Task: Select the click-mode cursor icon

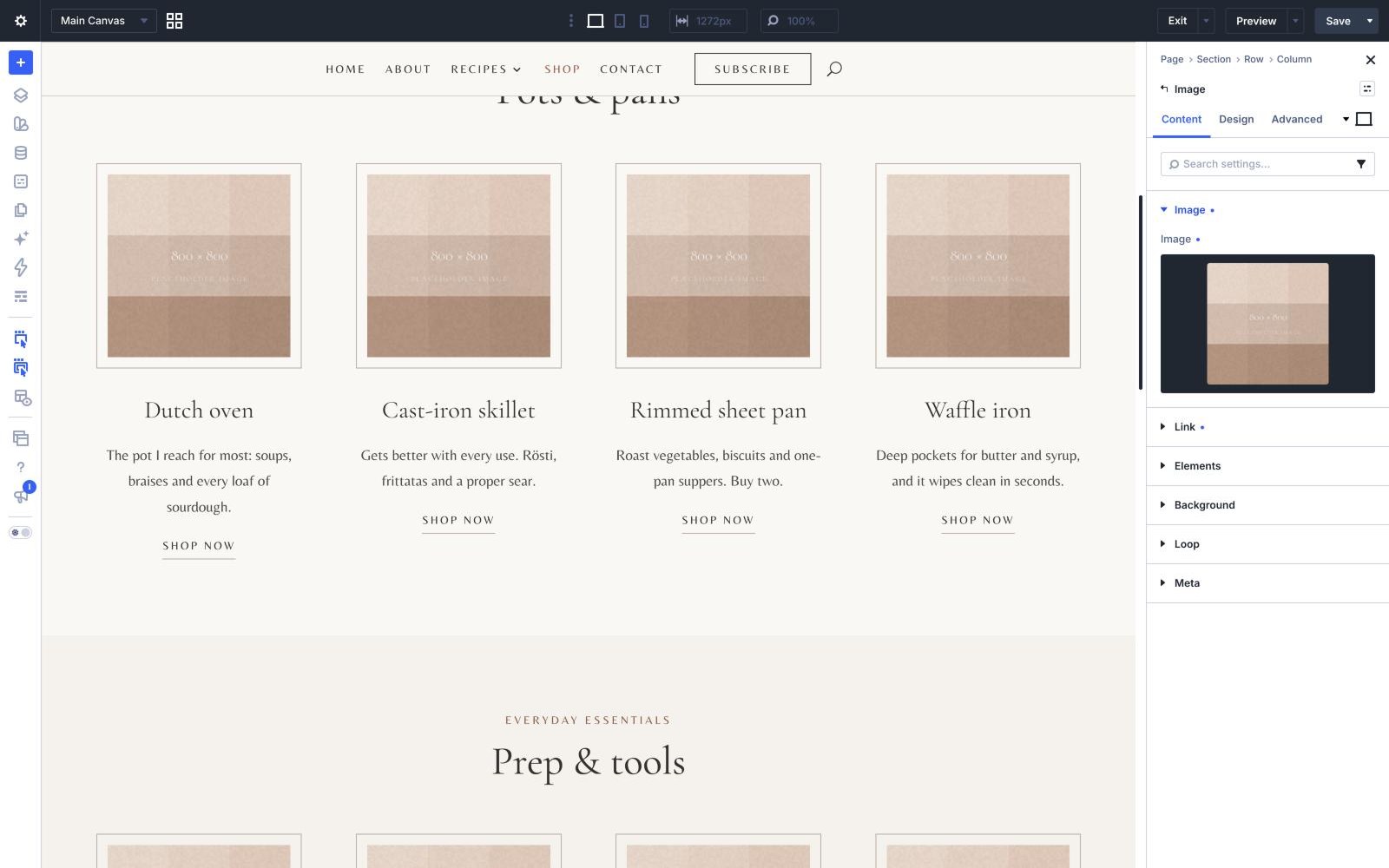Action: 21,339
